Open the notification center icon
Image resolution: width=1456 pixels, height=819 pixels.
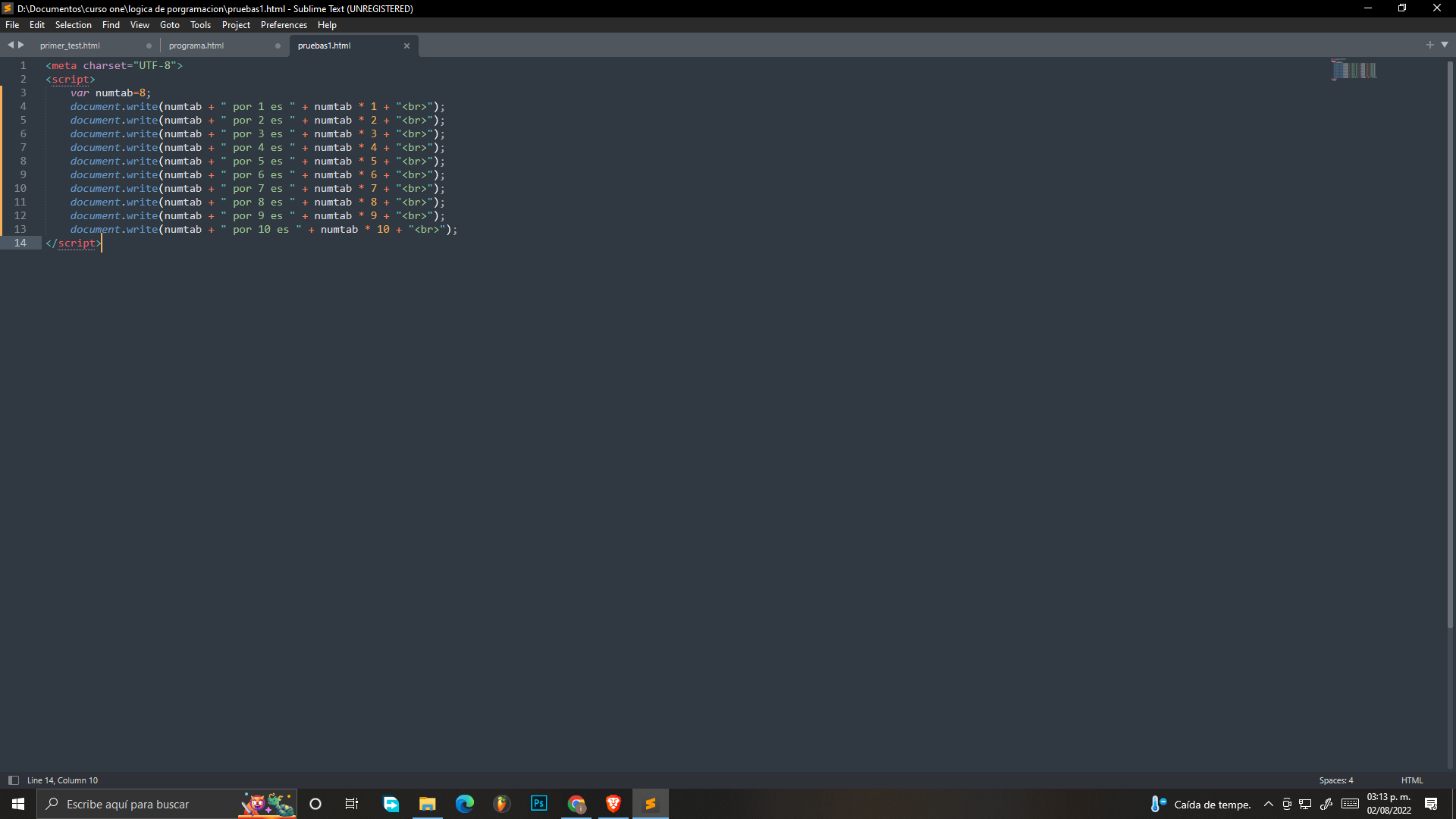1431,804
